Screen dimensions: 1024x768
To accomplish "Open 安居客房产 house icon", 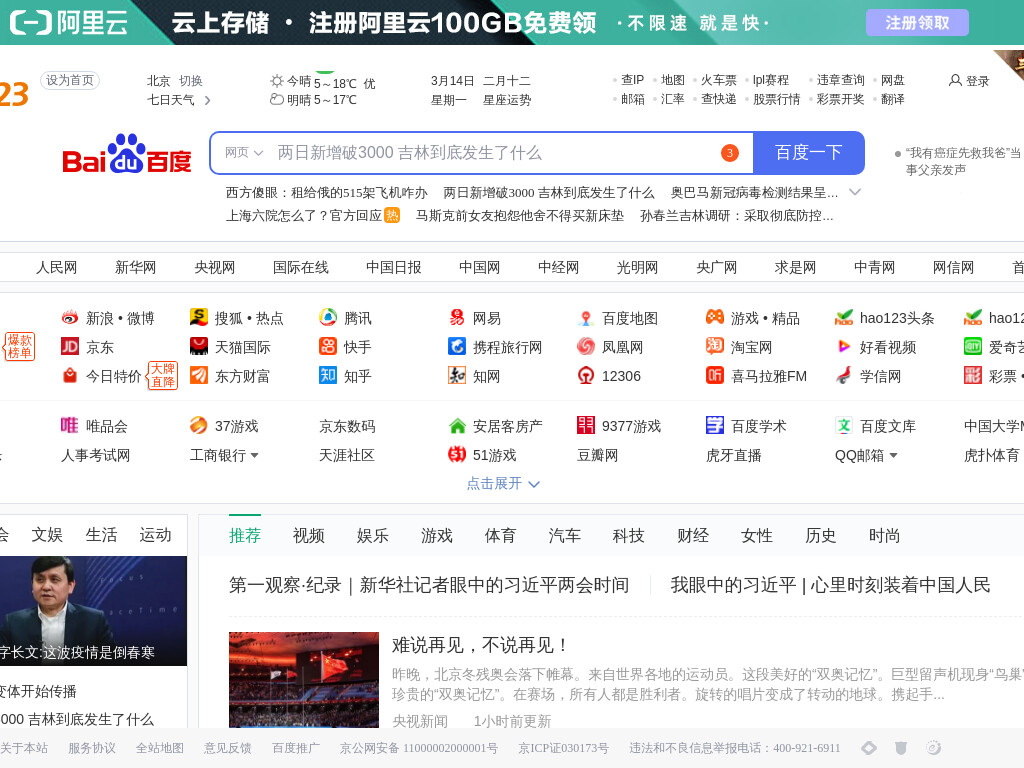I will (x=456, y=426).
